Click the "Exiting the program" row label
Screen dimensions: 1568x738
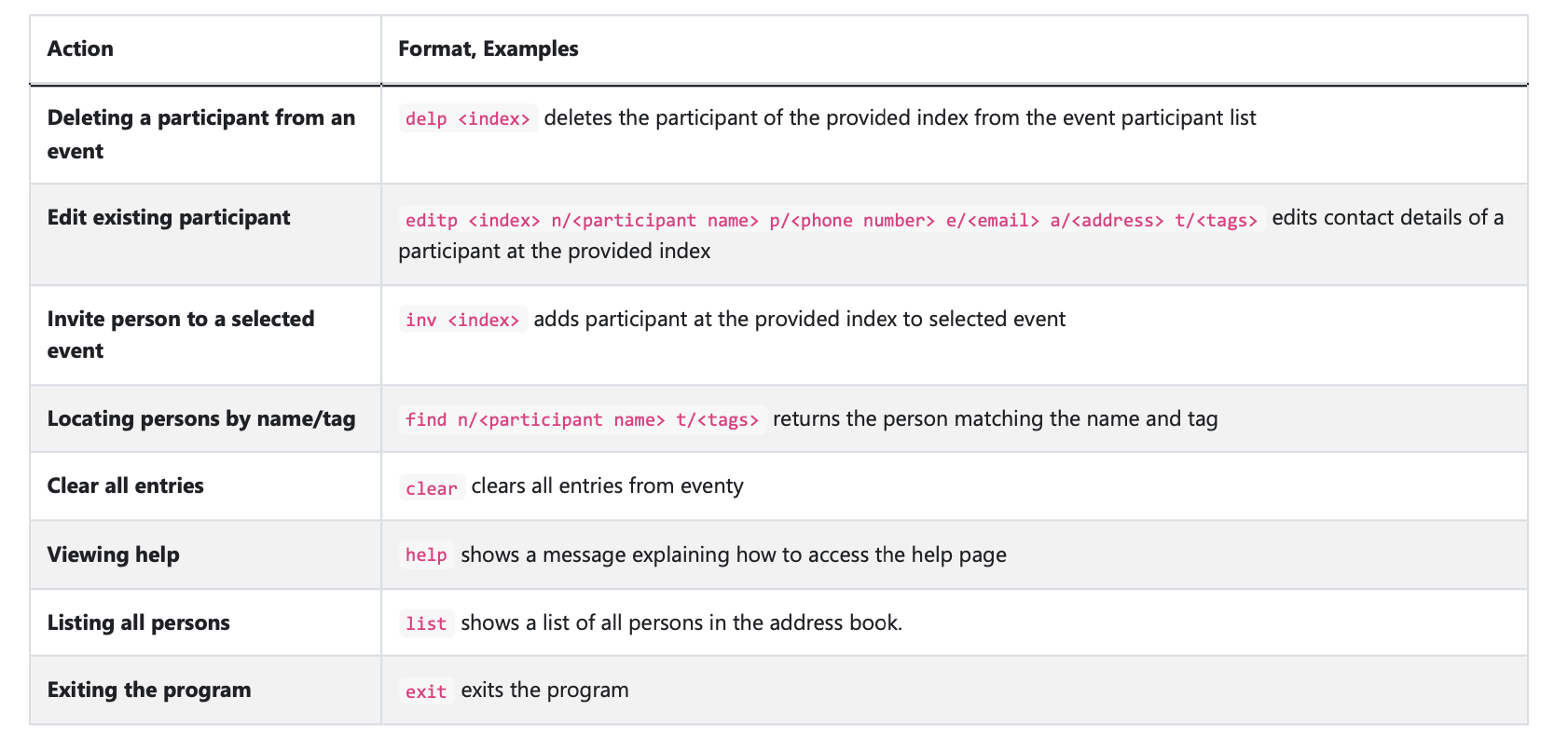[149, 690]
